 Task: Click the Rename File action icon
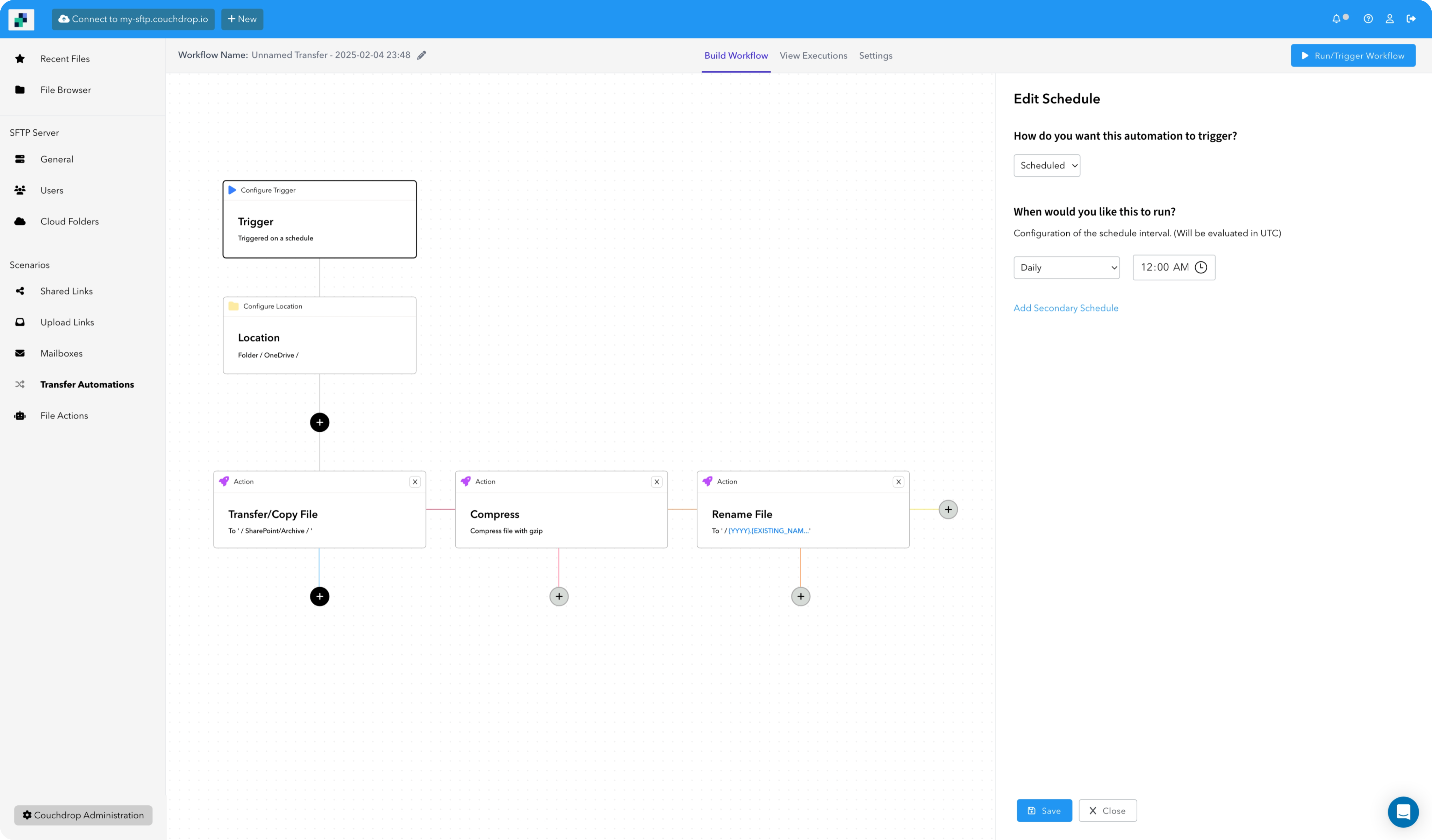pos(707,481)
